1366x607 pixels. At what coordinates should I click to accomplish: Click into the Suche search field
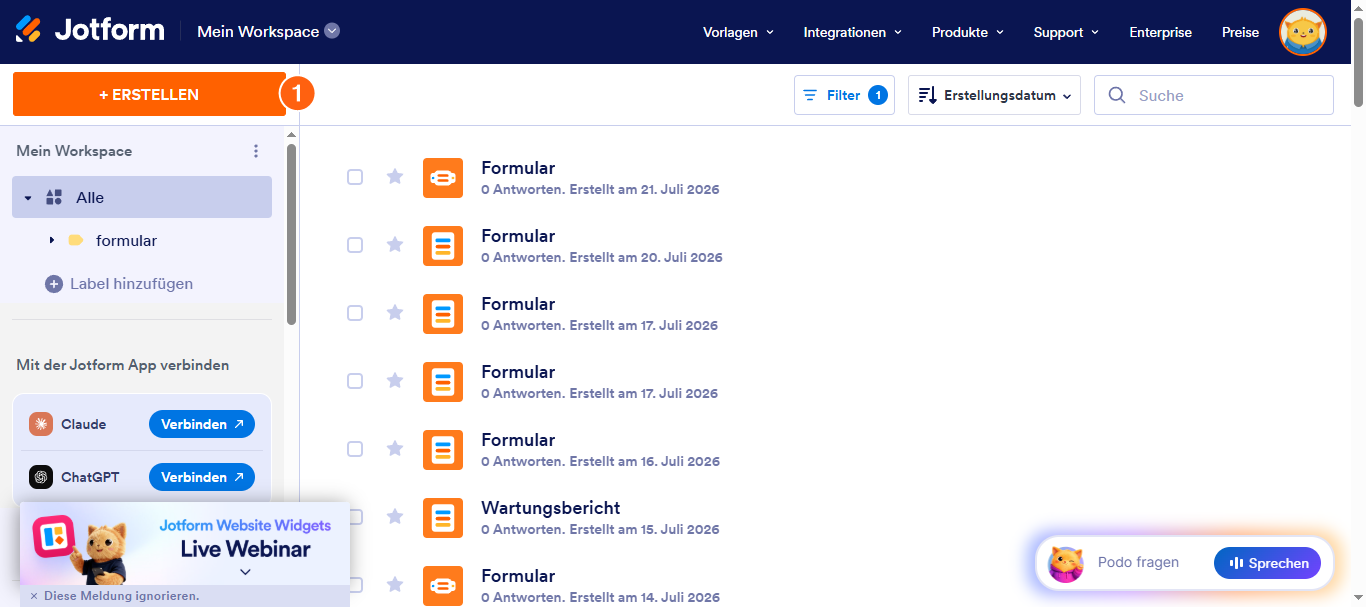point(1213,95)
